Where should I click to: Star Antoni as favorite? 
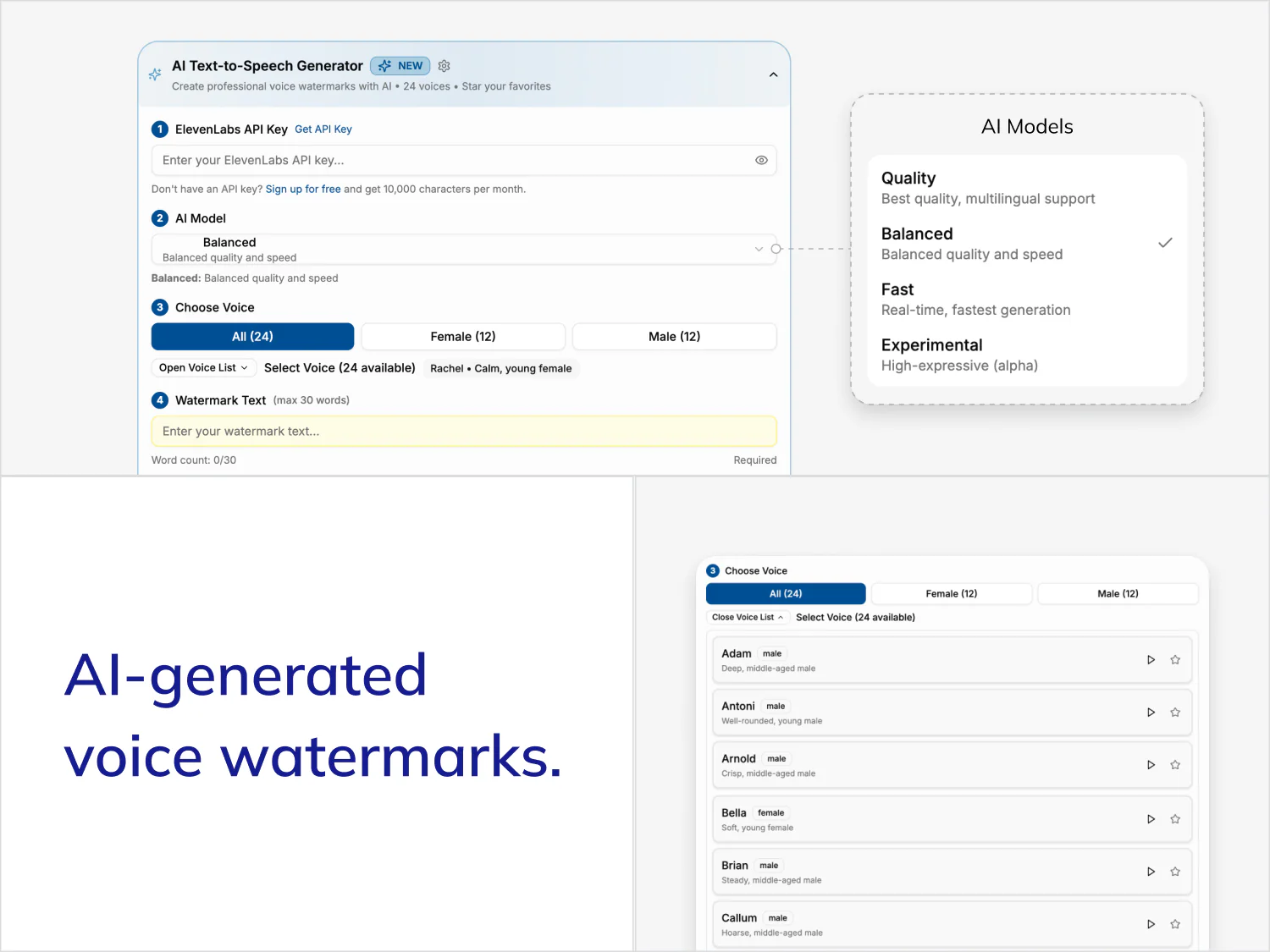(1175, 713)
